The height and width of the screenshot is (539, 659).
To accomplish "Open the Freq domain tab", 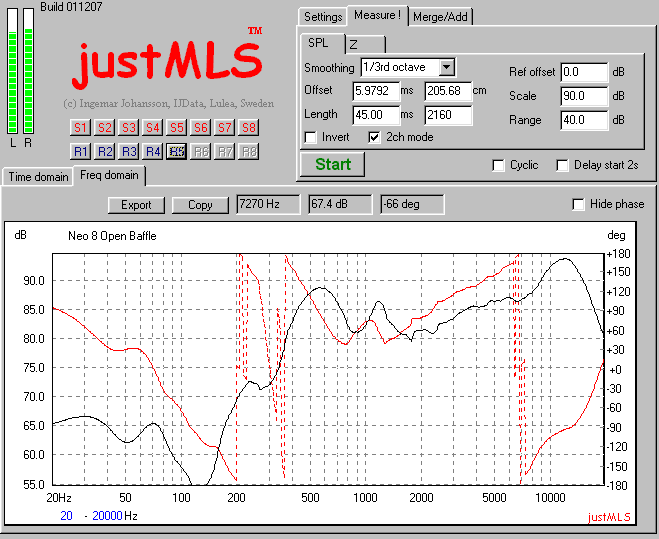I will tap(109, 175).
